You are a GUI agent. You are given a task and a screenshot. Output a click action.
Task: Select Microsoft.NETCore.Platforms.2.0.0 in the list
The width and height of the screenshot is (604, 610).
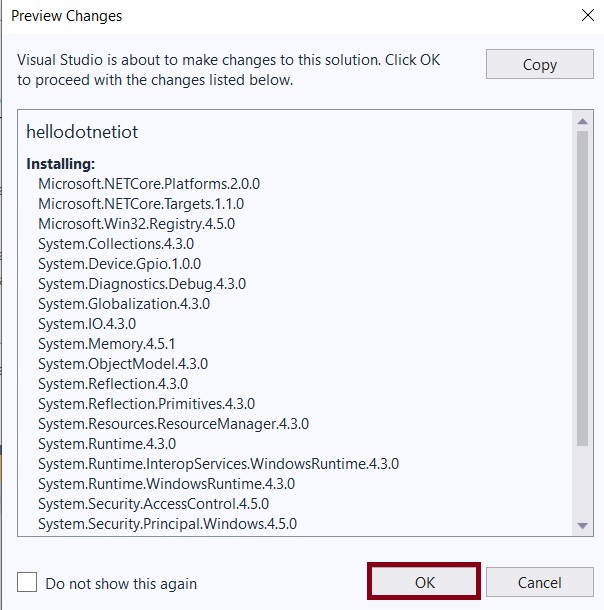148,184
